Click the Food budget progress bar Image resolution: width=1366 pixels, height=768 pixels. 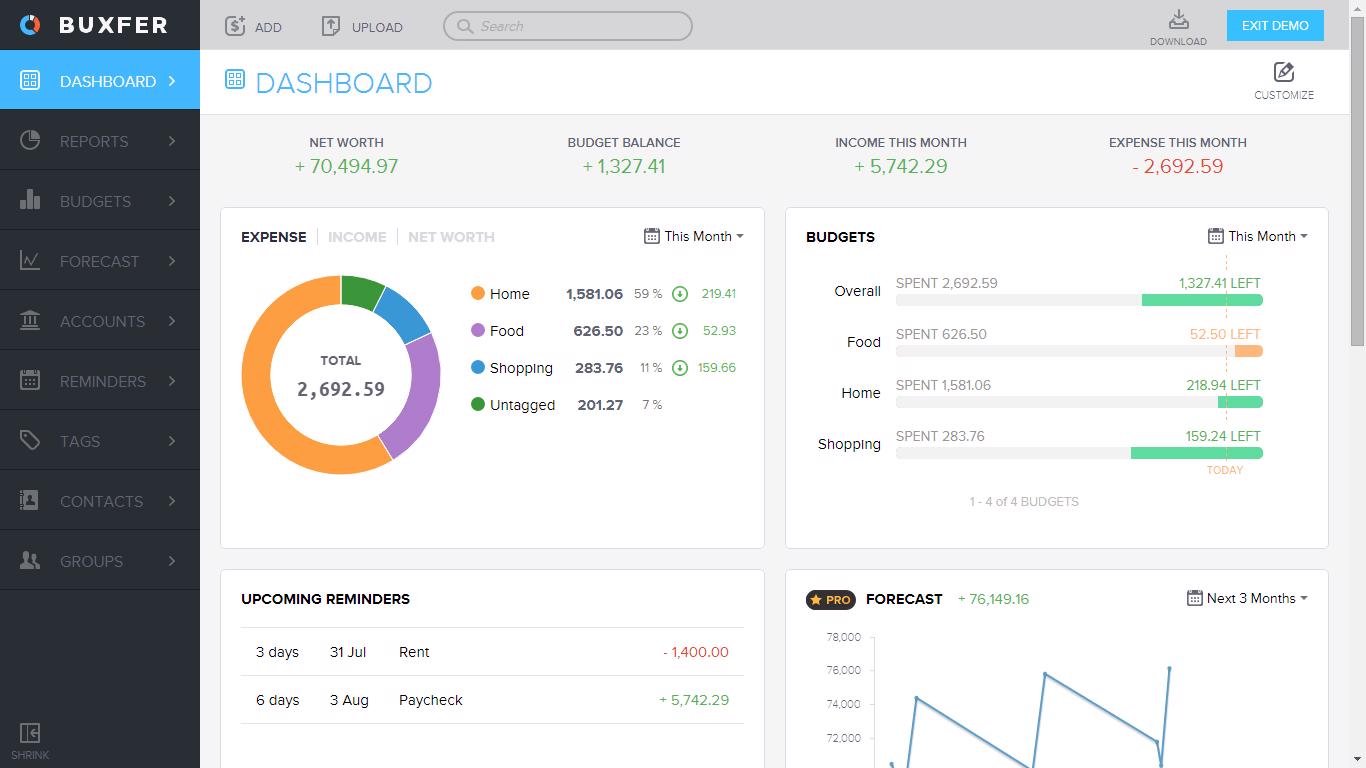[1078, 351]
